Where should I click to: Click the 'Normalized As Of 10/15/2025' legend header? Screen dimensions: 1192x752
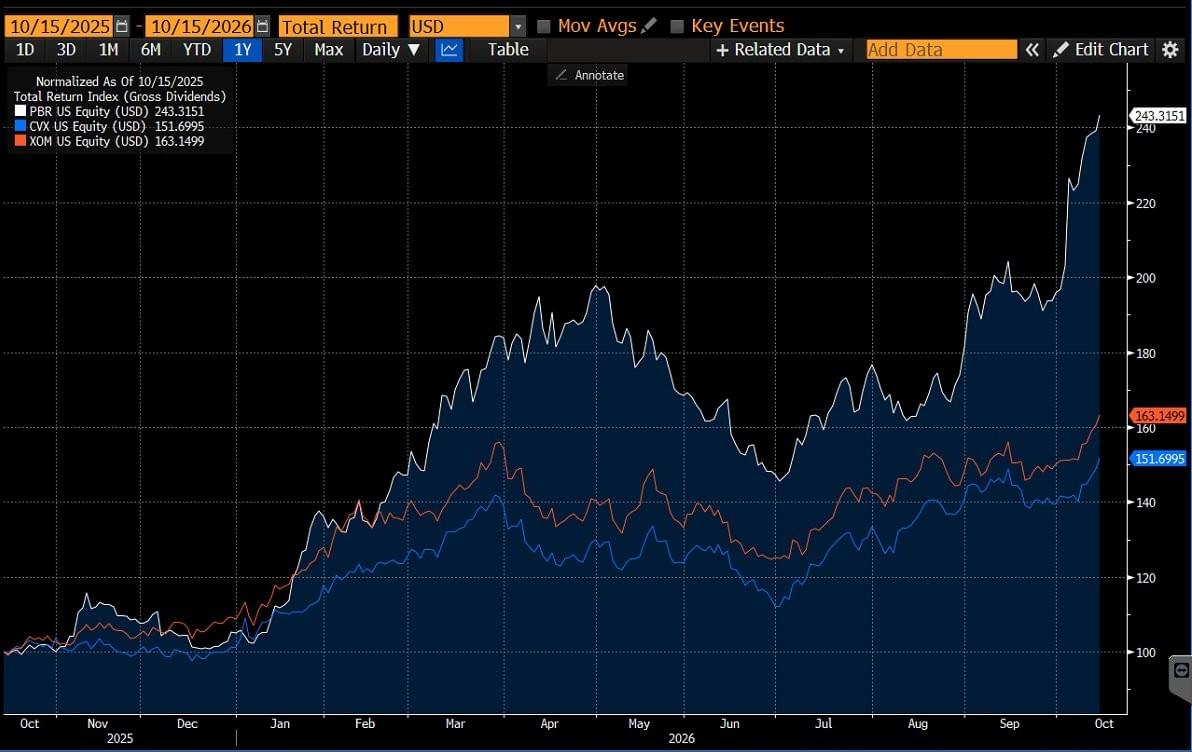pos(119,81)
